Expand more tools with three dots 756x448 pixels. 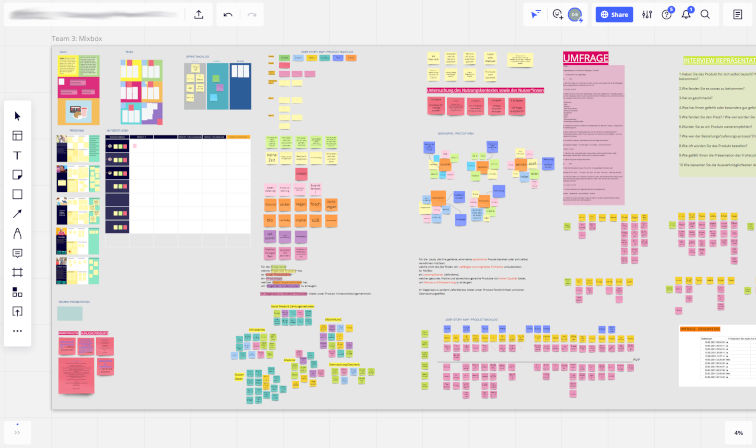pyautogui.click(x=17, y=331)
